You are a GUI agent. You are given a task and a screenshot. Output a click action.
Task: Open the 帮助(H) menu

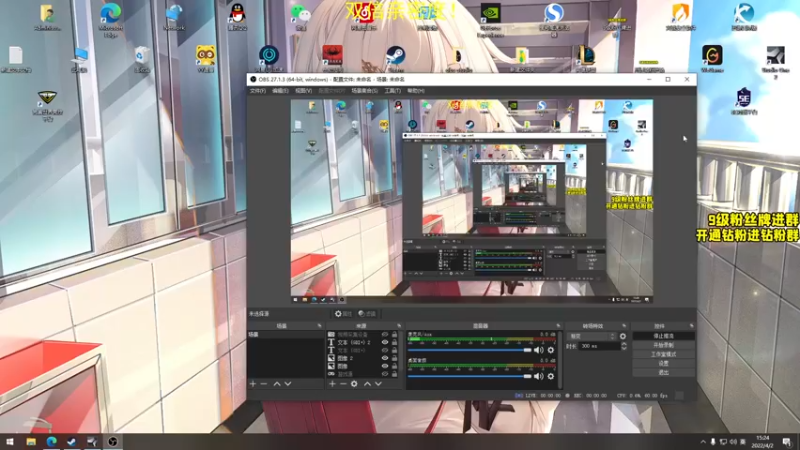416,91
